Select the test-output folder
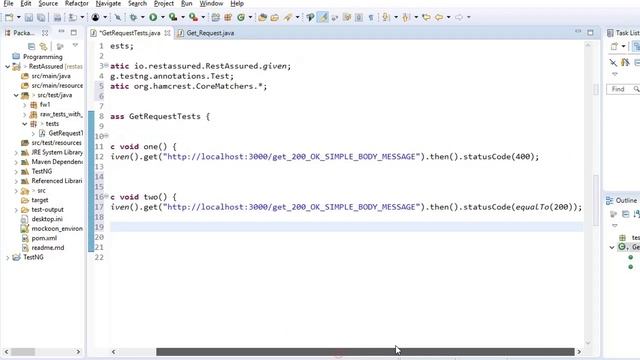Image resolution: width=640 pixels, height=360 pixels. (x=47, y=209)
